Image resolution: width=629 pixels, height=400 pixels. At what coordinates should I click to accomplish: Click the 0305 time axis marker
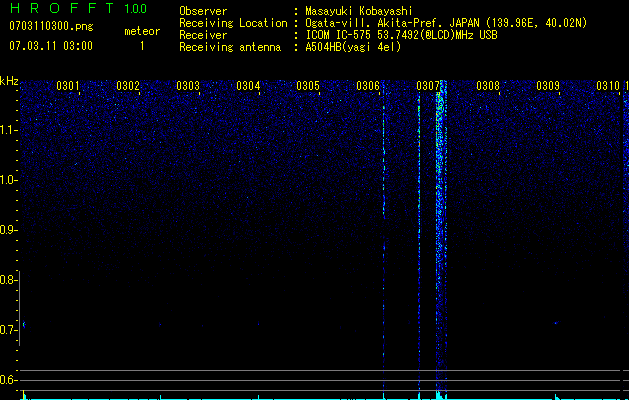tap(308, 86)
